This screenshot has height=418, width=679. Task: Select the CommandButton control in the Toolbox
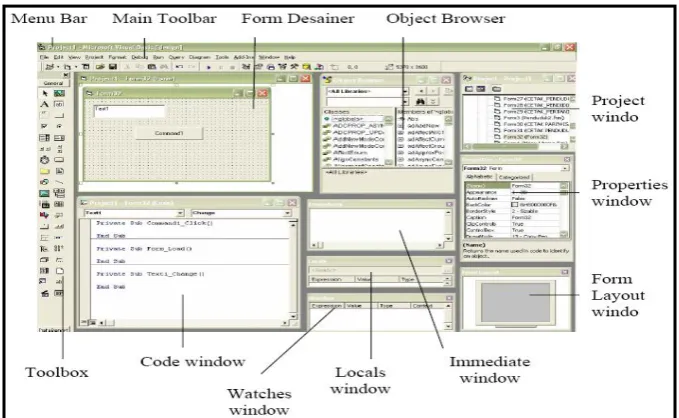[x=59, y=116]
